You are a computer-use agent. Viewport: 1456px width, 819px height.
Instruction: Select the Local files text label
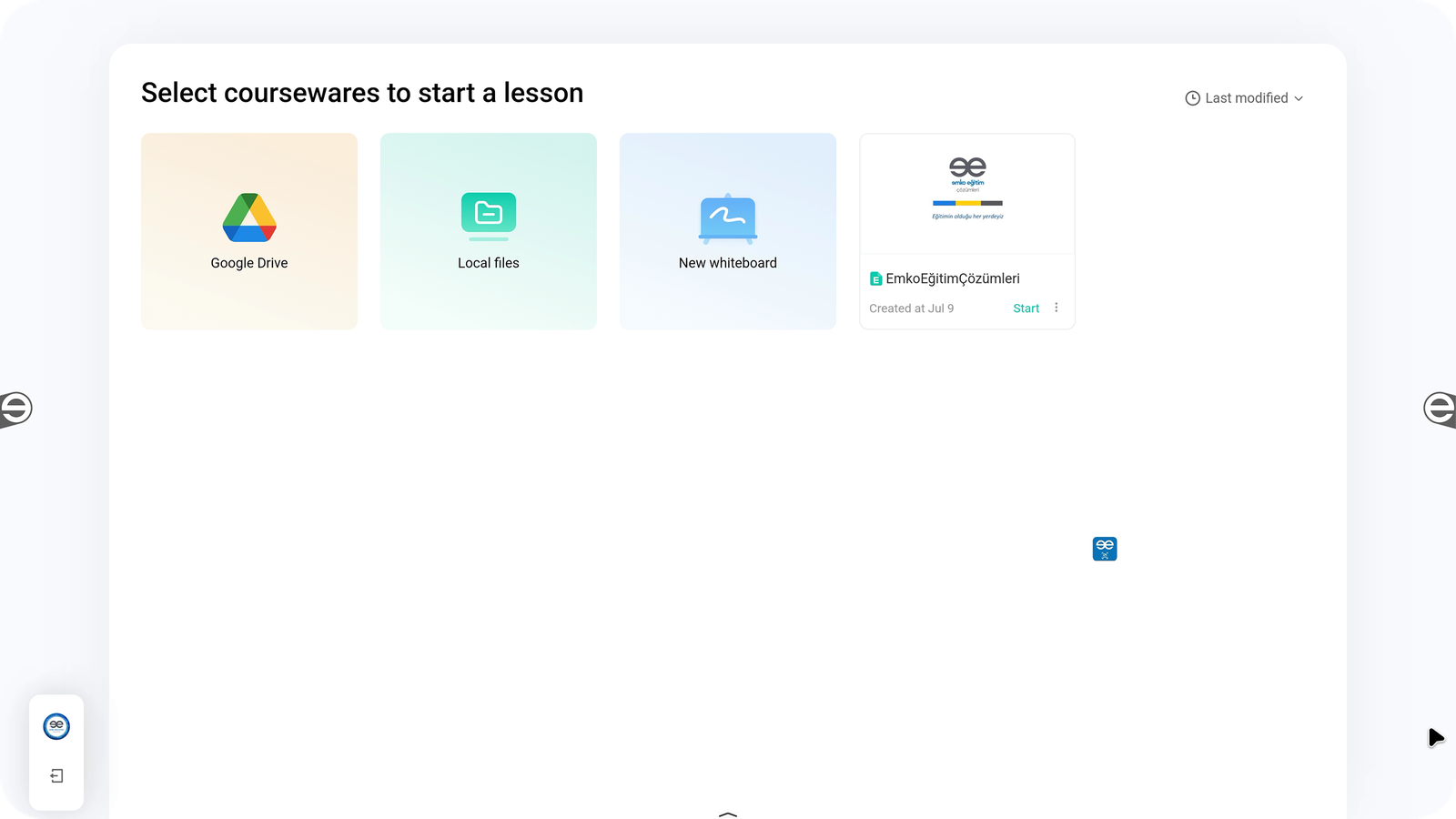(x=489, y=263)
